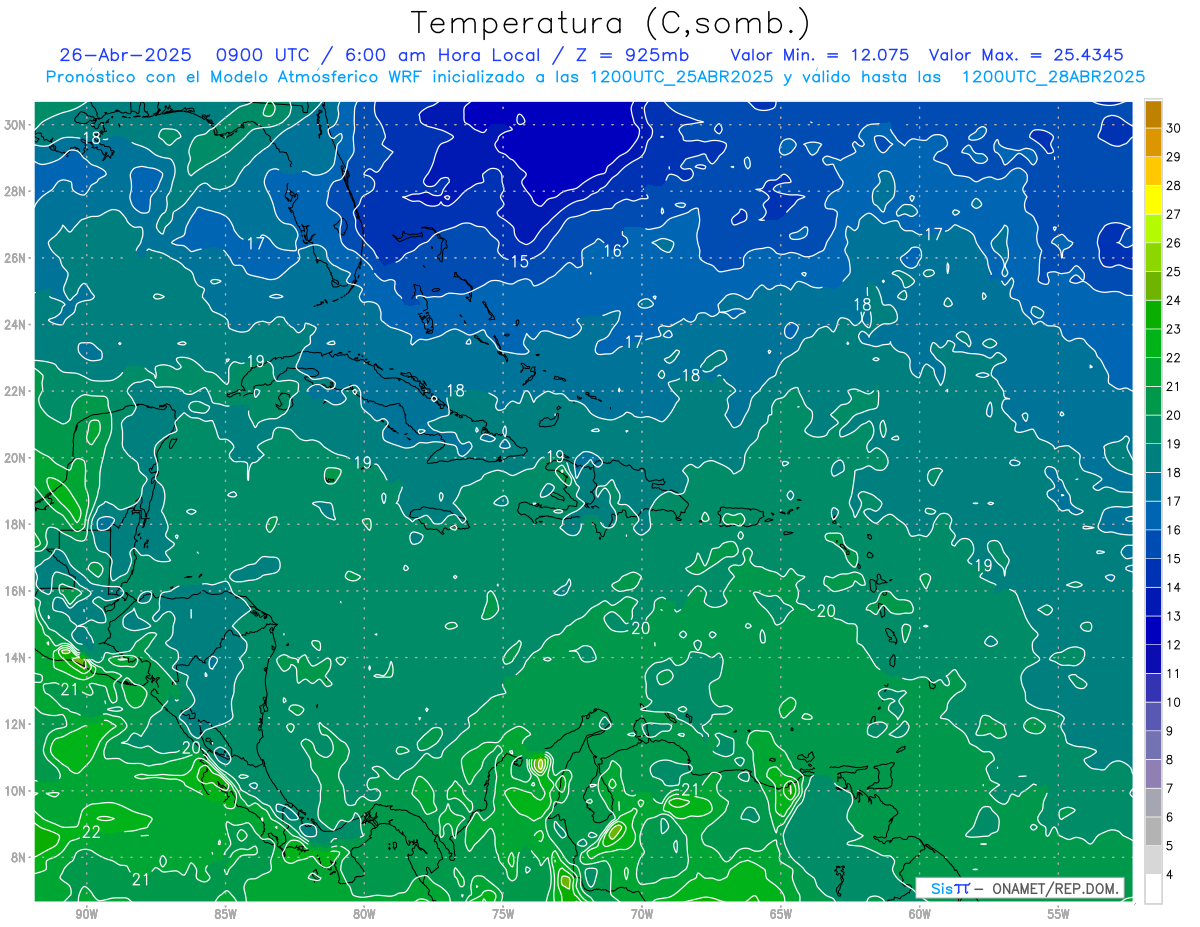Click color legend value "14"

(1174, 587)
